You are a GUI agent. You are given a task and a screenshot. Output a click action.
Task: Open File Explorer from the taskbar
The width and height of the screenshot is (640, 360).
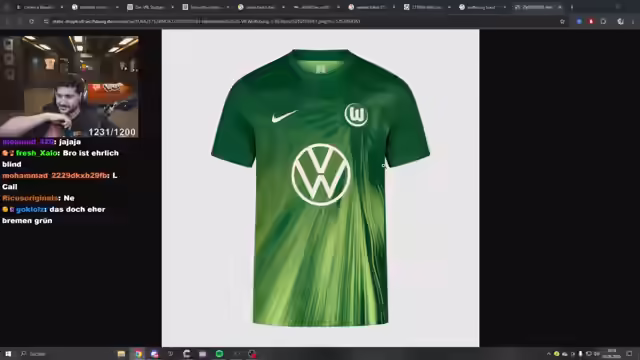pos(121,354)
